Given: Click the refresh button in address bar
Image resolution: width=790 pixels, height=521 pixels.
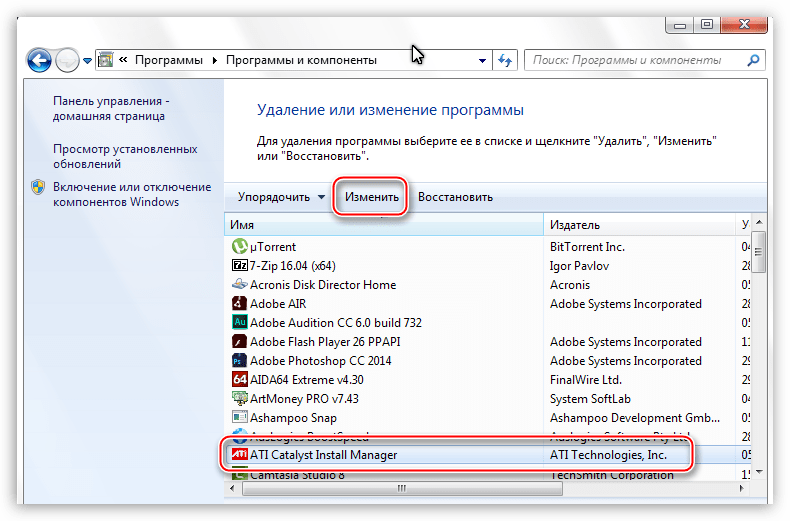Looking at the screenshot, I should pos(505,60).
